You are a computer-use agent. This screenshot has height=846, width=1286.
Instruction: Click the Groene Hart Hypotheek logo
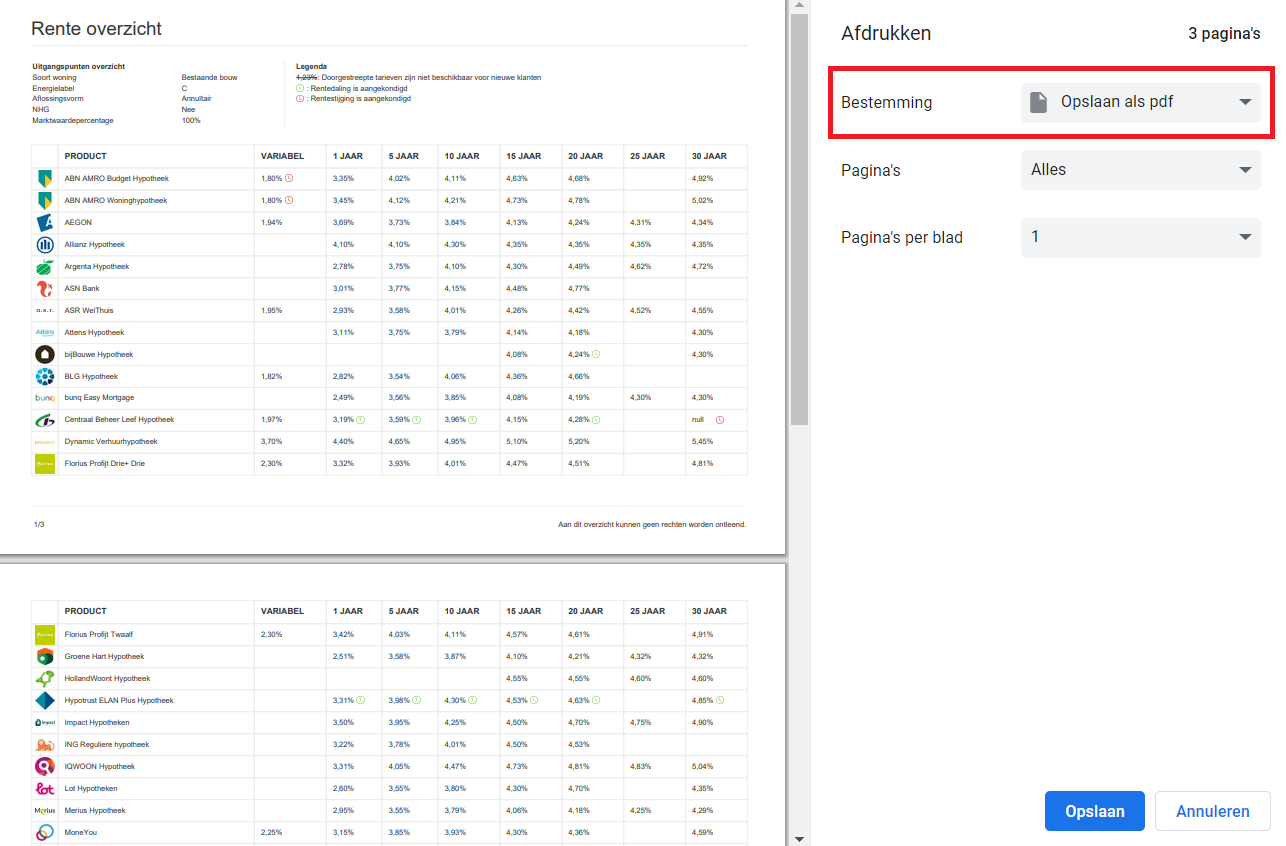click(44, 656)
